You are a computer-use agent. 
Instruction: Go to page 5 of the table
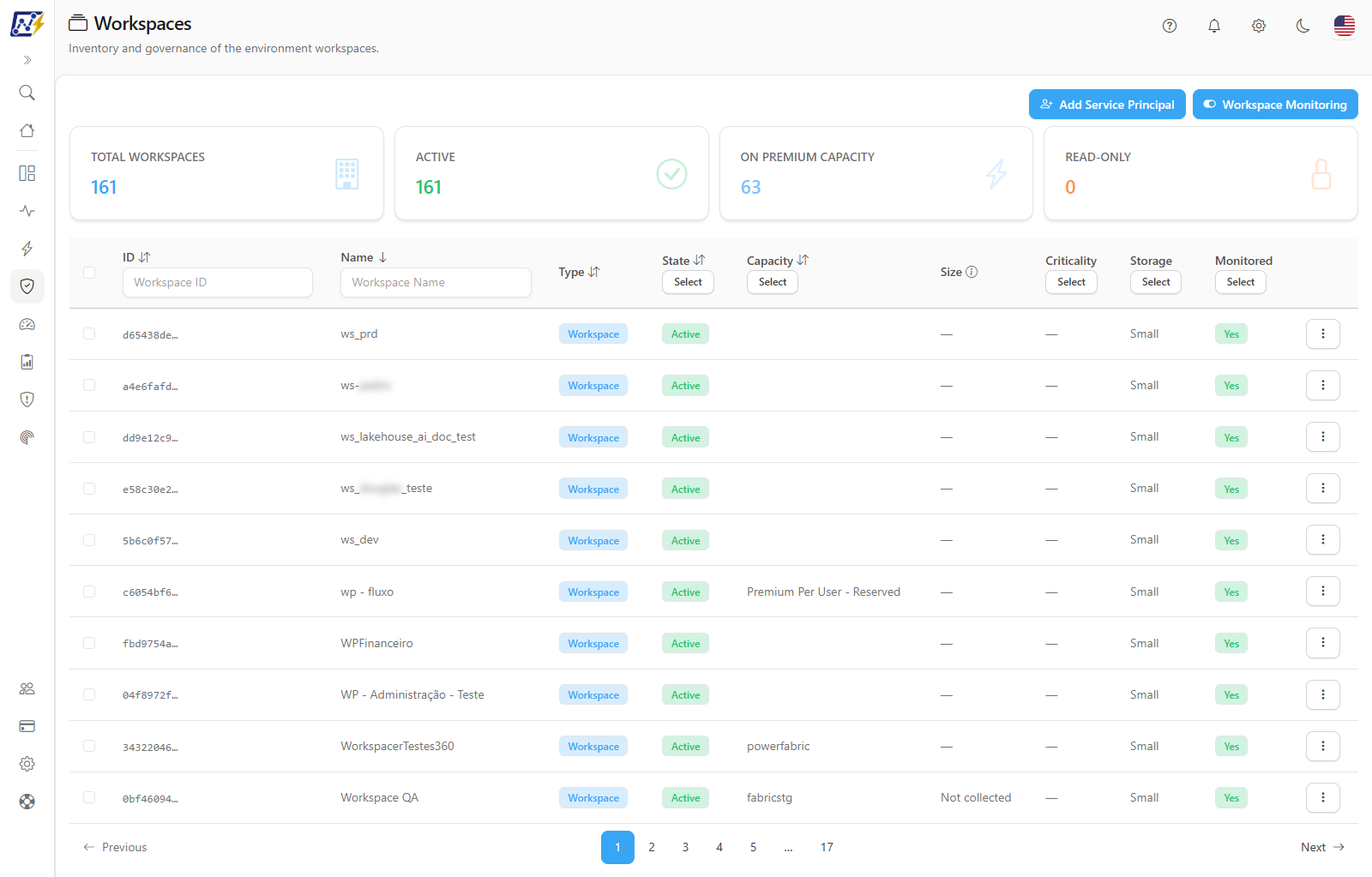pos(754,847)
